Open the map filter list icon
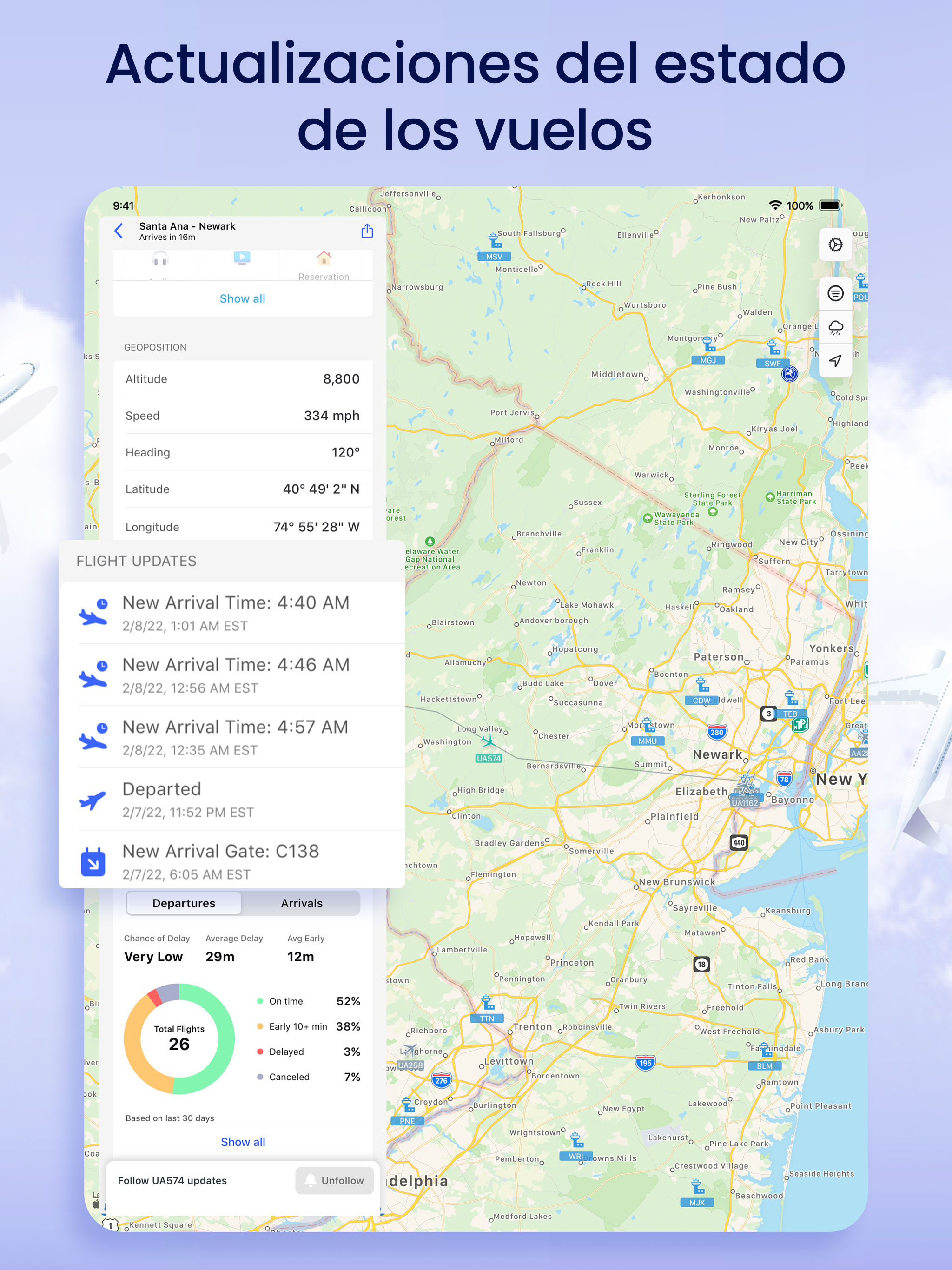This screenshot has height=1270, width=952. [x=835, y=293]
